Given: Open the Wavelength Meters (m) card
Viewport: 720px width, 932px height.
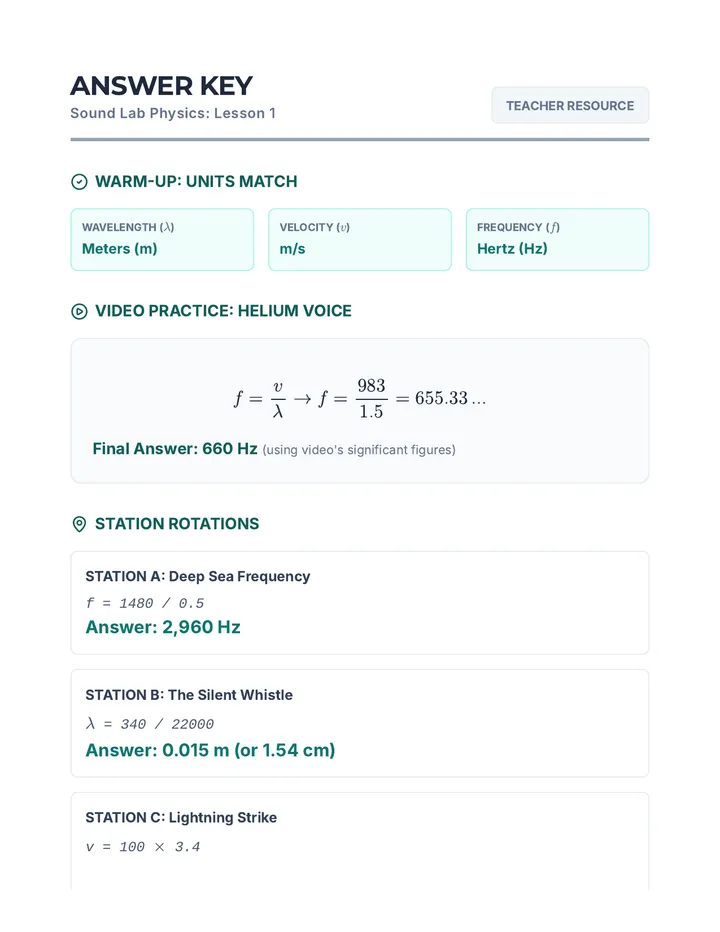Looking at the screenshot, I should tap(162, 240).
